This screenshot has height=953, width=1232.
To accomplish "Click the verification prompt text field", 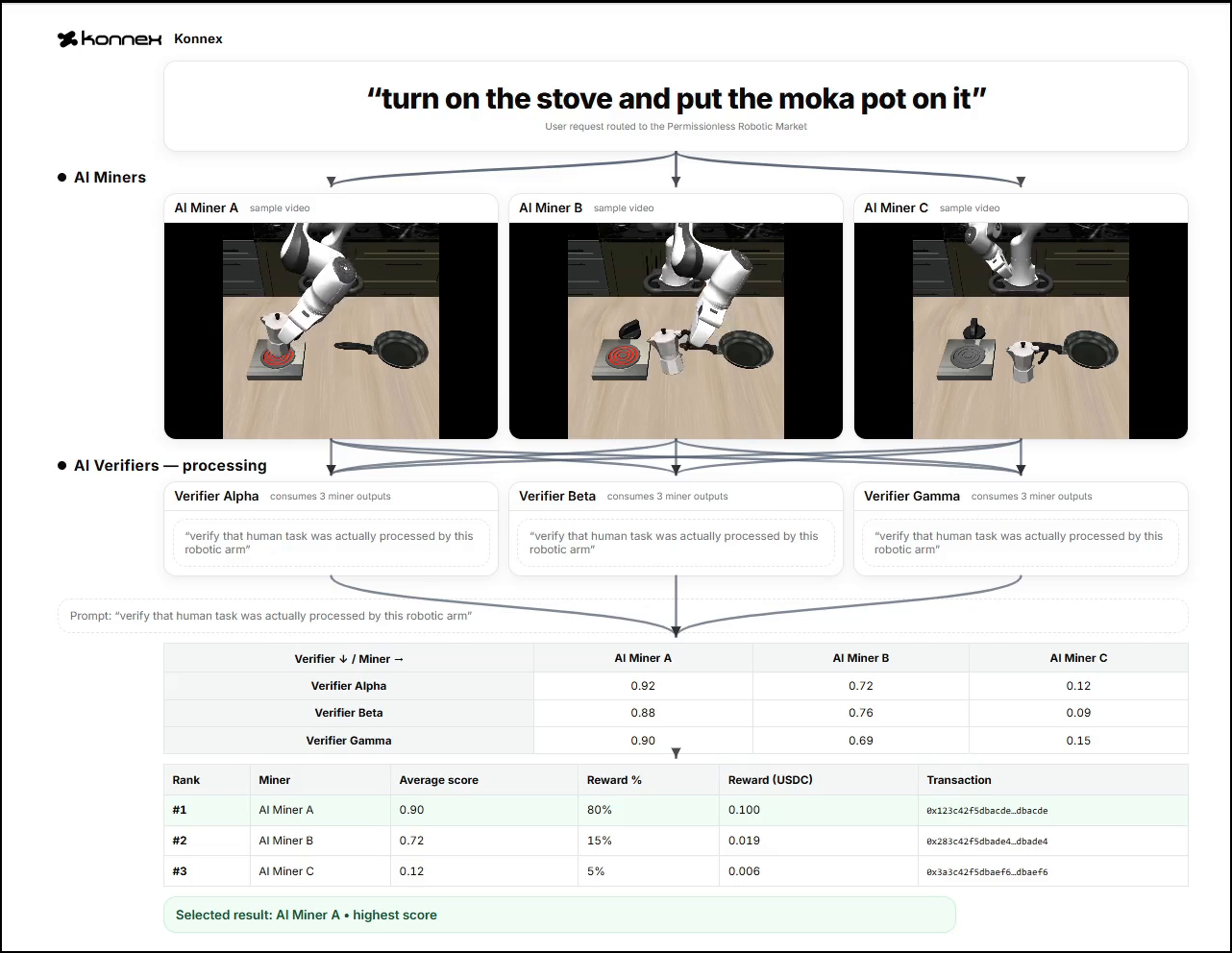I will coord(623,616).
